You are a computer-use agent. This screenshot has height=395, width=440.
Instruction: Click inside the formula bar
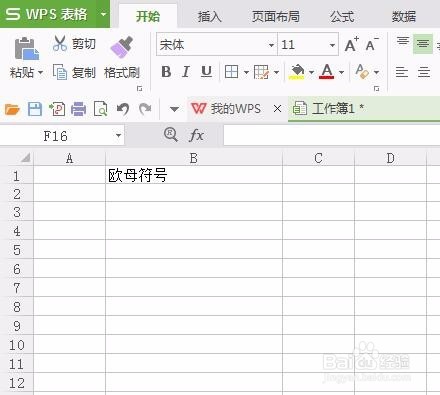(x=332, y=135)
